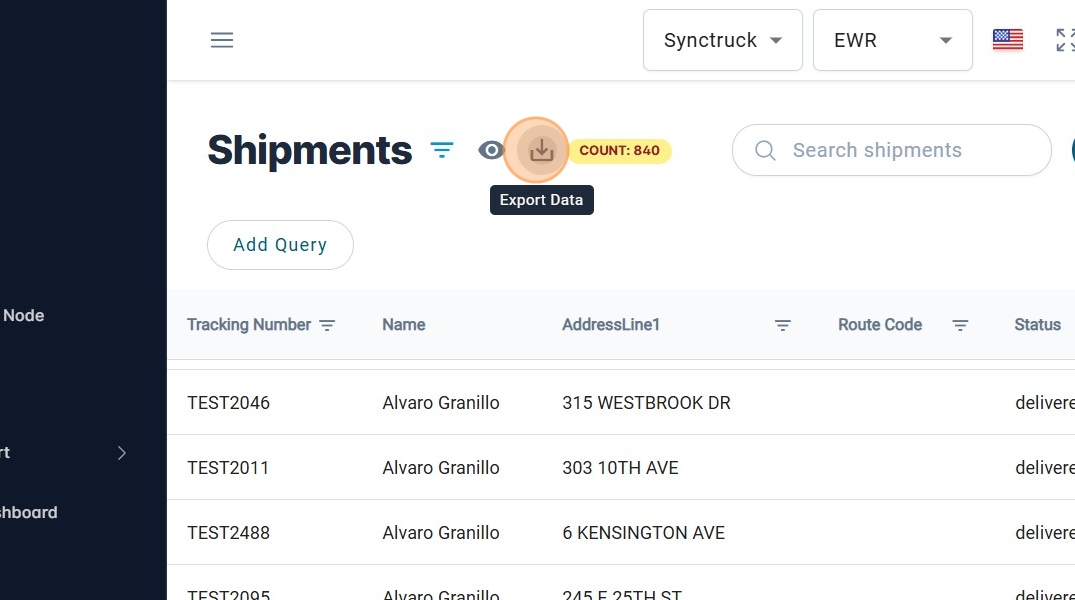The width and height of the screenshot is (1075, 600).
Task: Click the Add Query button
Action: point(280,245)
